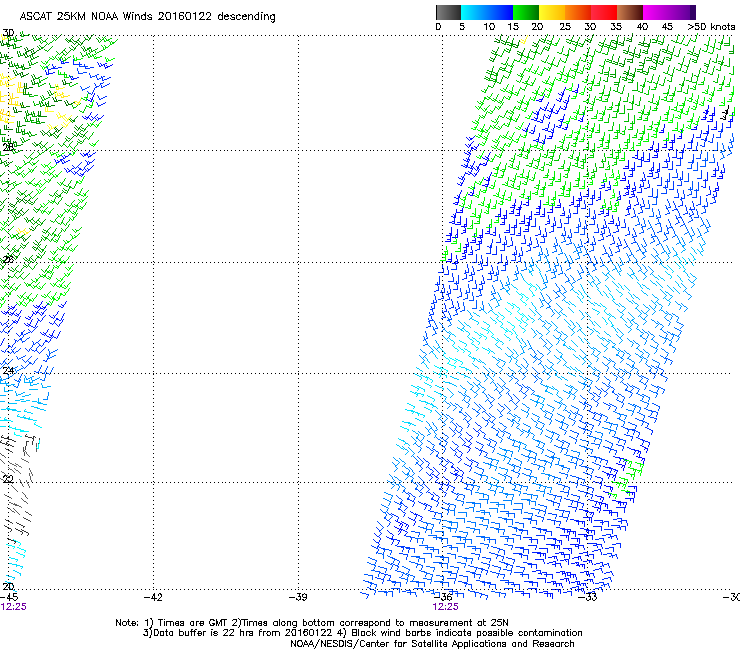
Task: Click the '-45' longitude axis label
Action: click(9, 597)
